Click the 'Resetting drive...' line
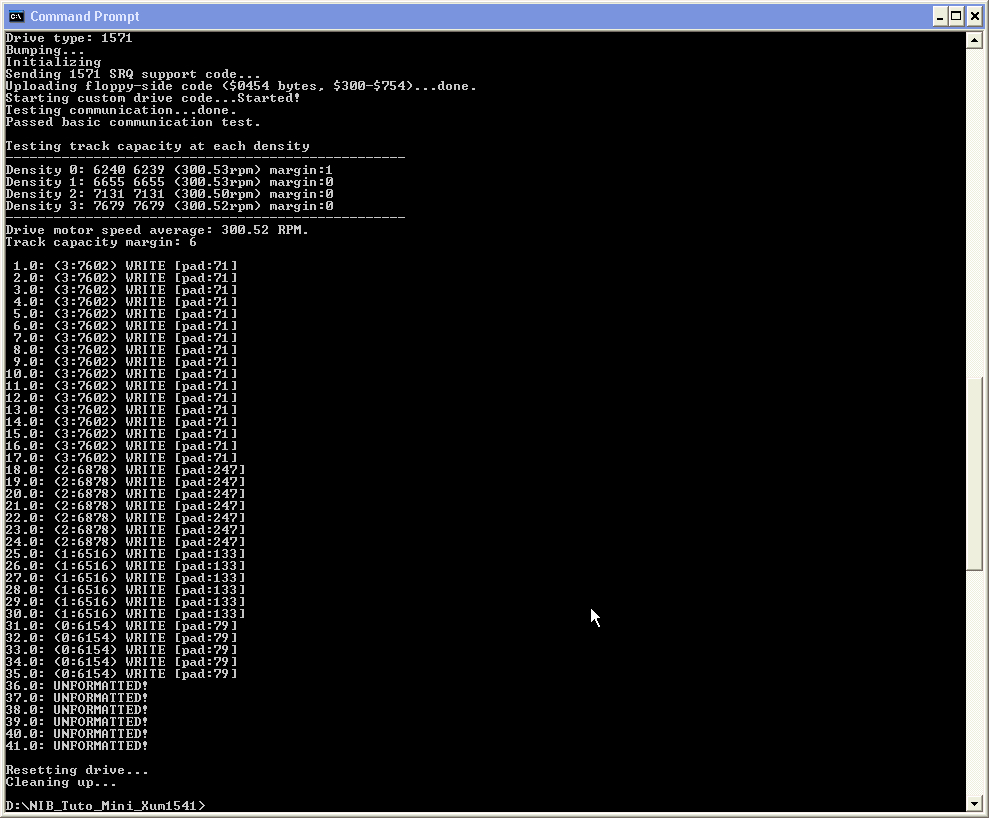The height and width of the screenshot is (818, 989). 77,769
